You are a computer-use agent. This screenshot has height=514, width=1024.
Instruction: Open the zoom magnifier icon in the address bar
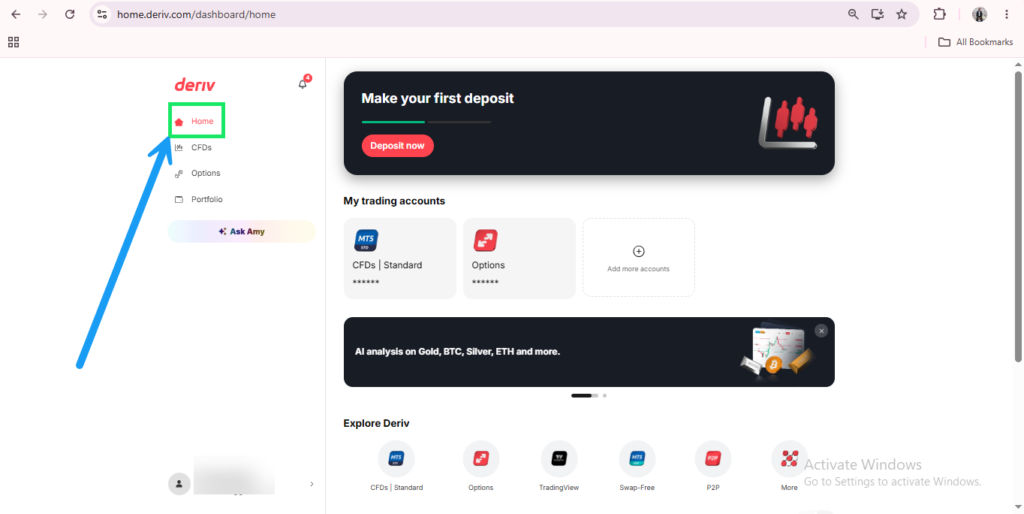[x=853, y=14]
